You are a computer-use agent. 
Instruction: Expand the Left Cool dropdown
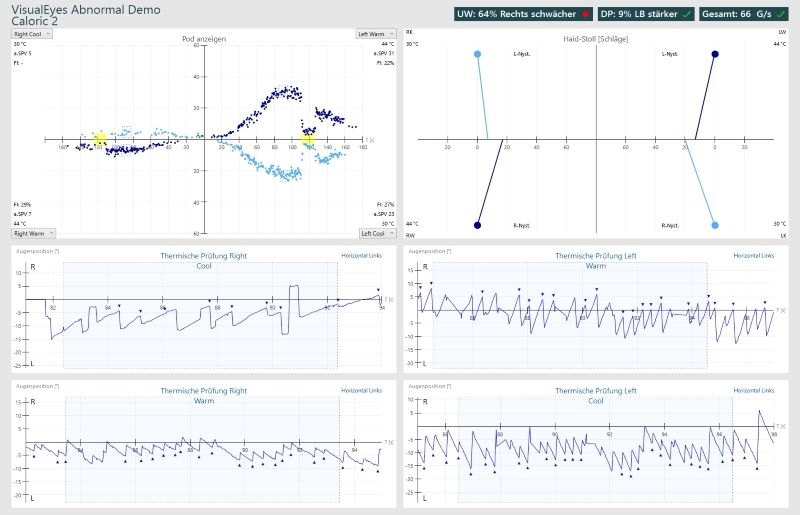pyautogui.click(x=376, y=232)
